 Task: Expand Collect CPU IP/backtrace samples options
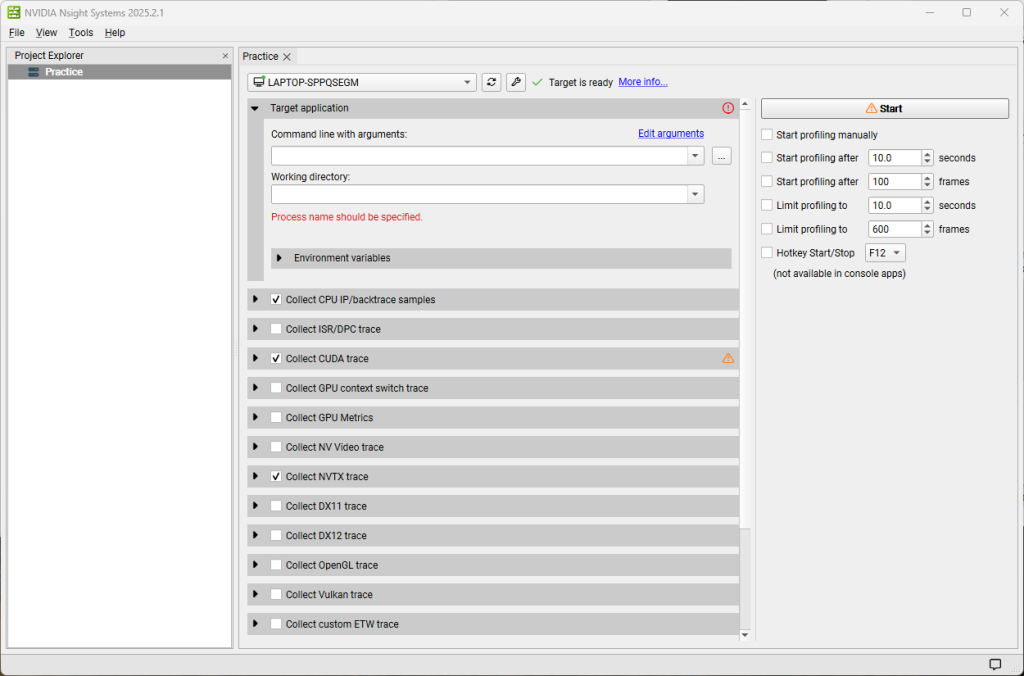pyautogui.click(x=255, y=299)
